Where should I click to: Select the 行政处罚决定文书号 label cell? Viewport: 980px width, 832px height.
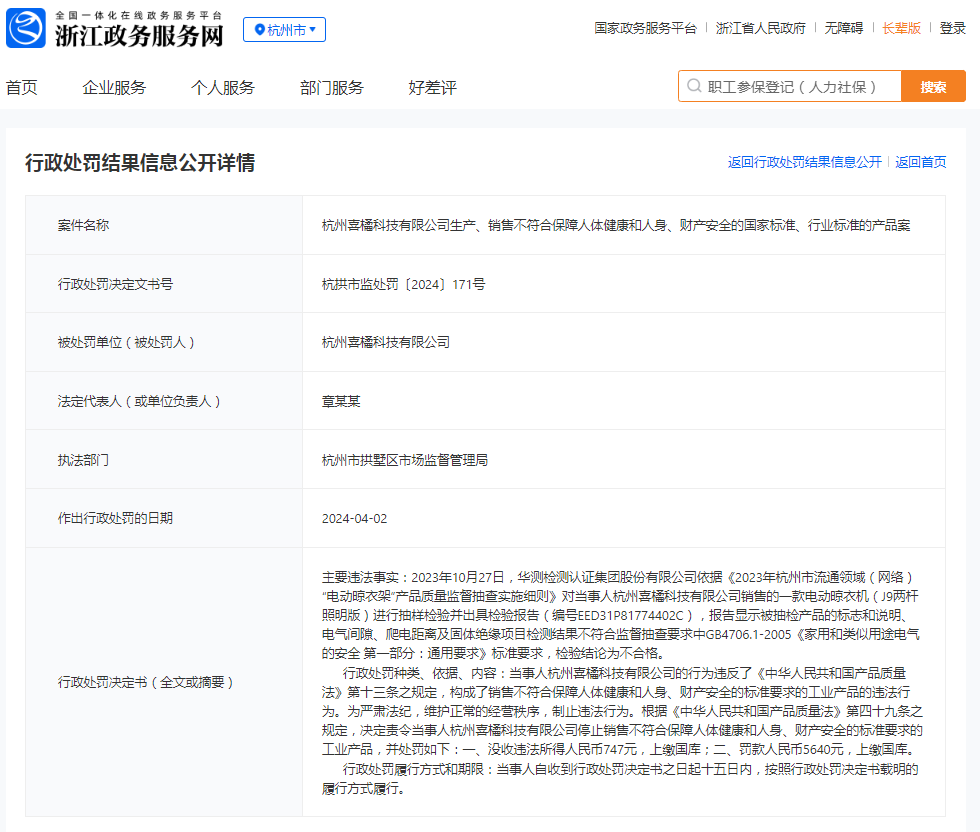164,284
